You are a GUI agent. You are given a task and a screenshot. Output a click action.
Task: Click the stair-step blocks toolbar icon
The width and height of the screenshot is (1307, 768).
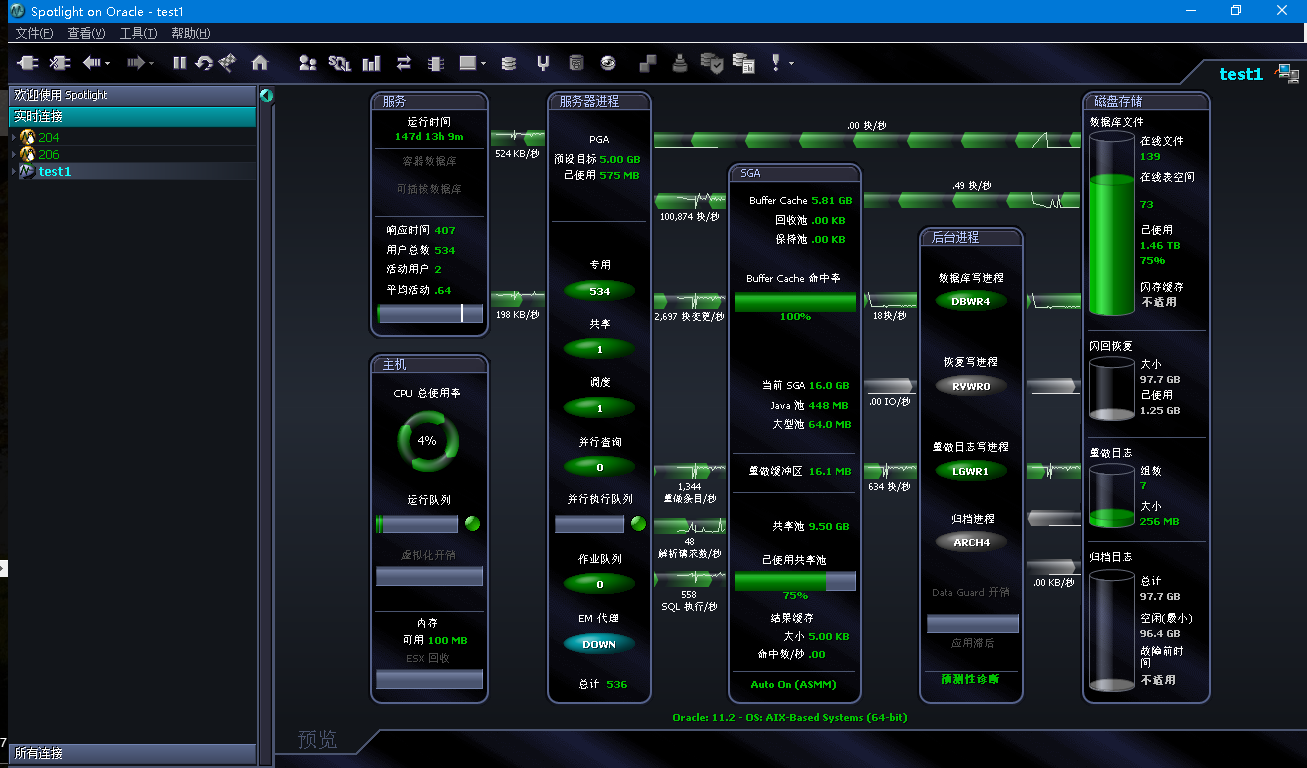(x=648, y=63)
